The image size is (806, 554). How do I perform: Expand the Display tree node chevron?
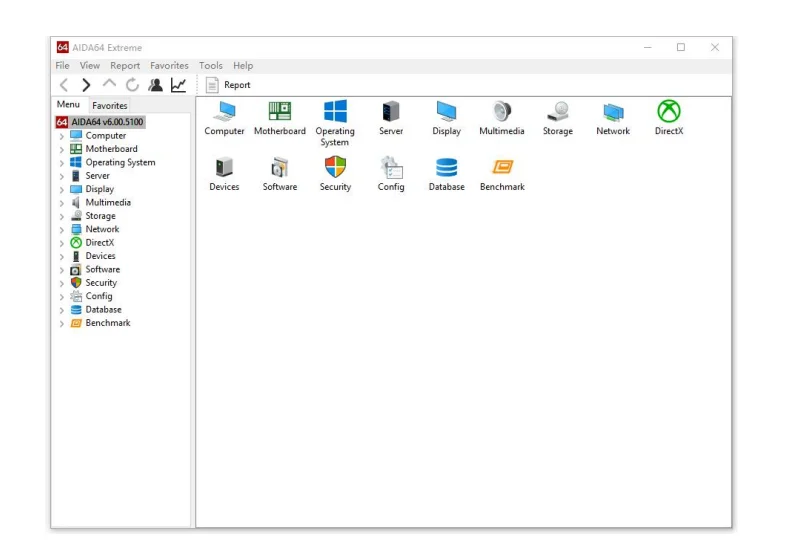tap(62, 190)
